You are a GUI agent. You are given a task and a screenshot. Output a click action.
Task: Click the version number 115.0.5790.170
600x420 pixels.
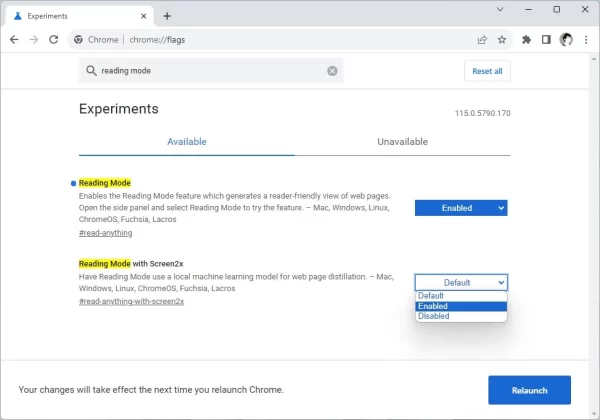point(483,113)
